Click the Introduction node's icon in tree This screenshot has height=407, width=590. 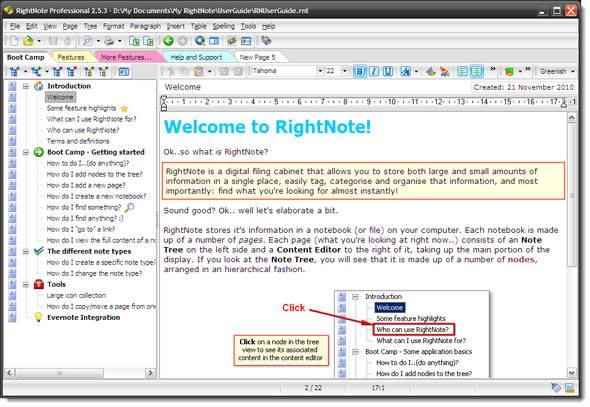click(x=39, y=86)
